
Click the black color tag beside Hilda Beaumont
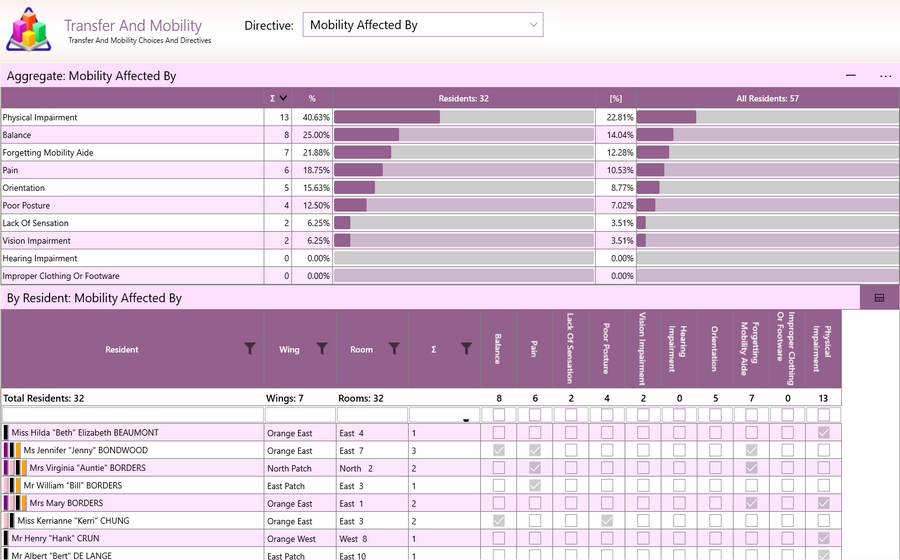pos(6,433)
